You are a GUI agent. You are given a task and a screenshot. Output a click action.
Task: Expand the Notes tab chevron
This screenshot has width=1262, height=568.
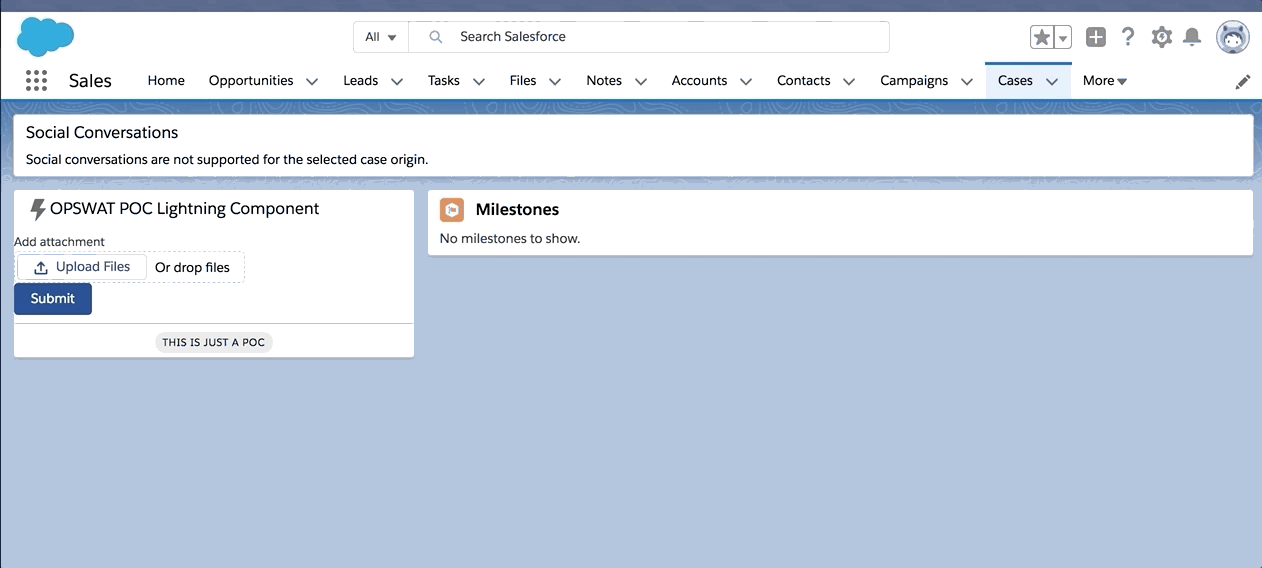tap(641, 82)
